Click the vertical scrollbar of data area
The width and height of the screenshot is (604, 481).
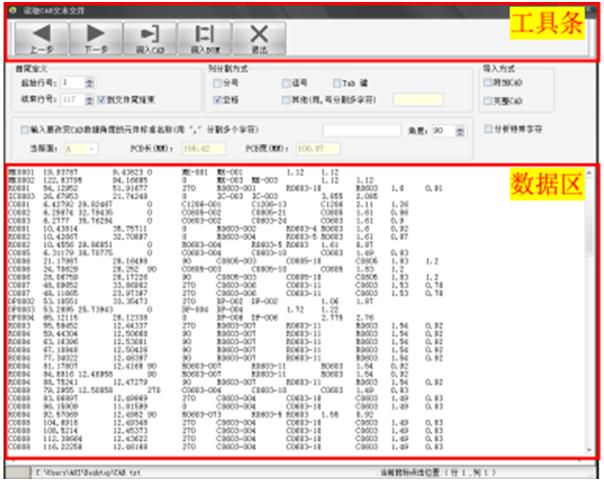pyautogui.click(x=589, y=311)
